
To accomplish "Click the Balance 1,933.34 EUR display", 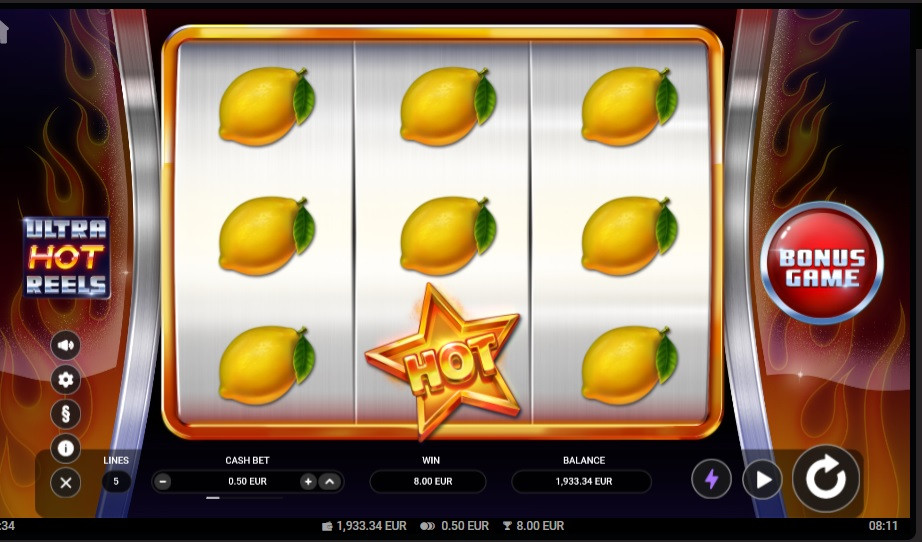I will coord(582,481).
